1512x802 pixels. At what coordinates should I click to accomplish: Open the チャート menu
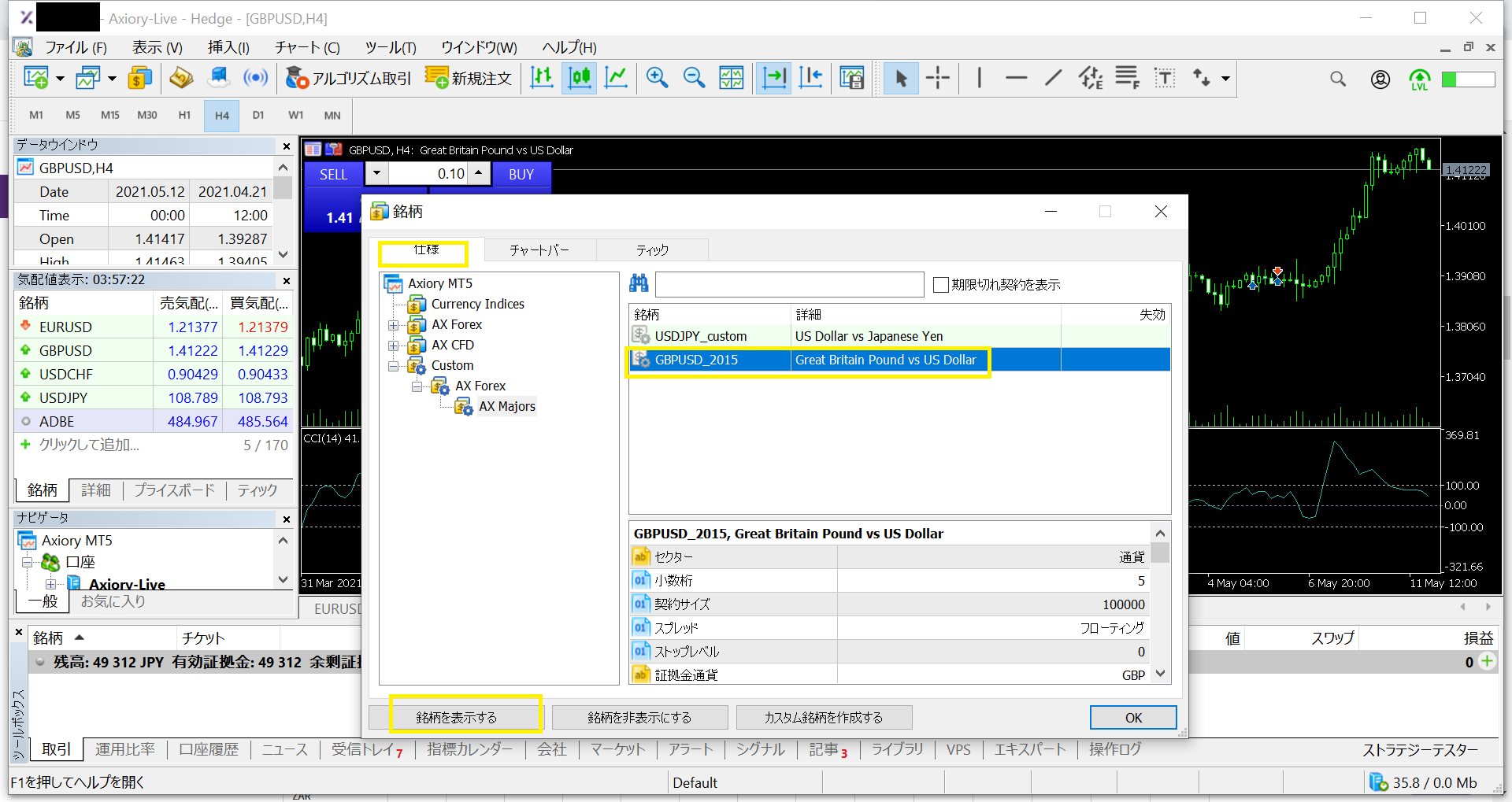click(307, 47)
